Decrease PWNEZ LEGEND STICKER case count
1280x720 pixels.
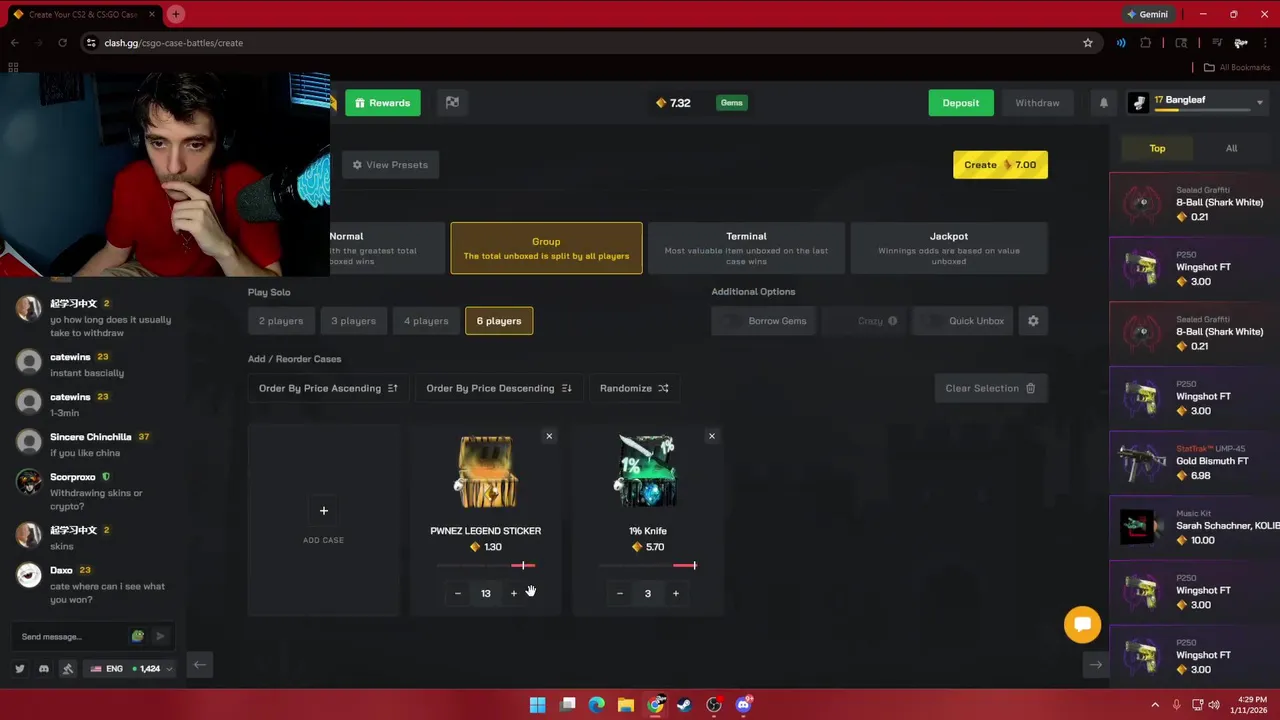pyautogui.click(x=458, y=594)
